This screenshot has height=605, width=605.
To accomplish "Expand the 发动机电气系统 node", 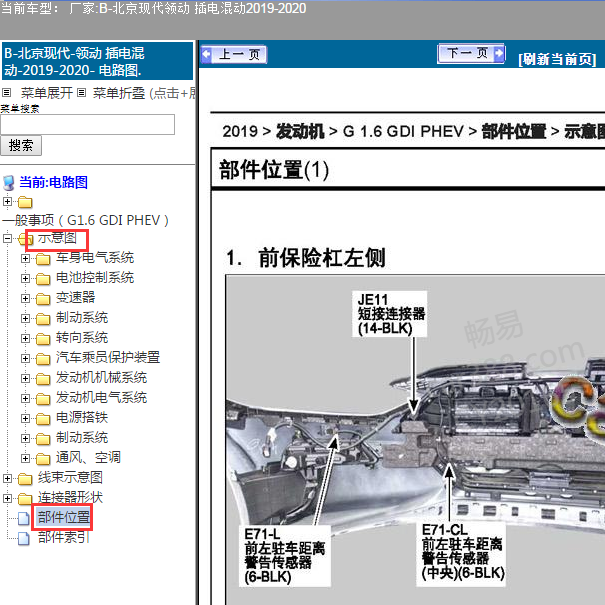I will point(25,399).
